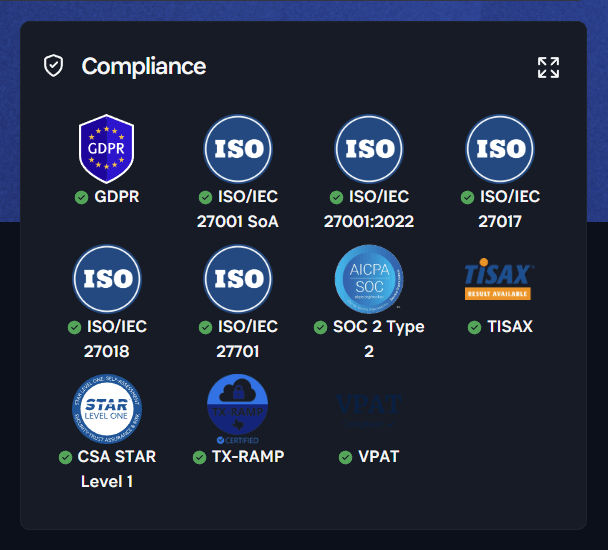
Task: Select the ISO/IEC 27701 badge icon
Action: (x=238, y=279)
